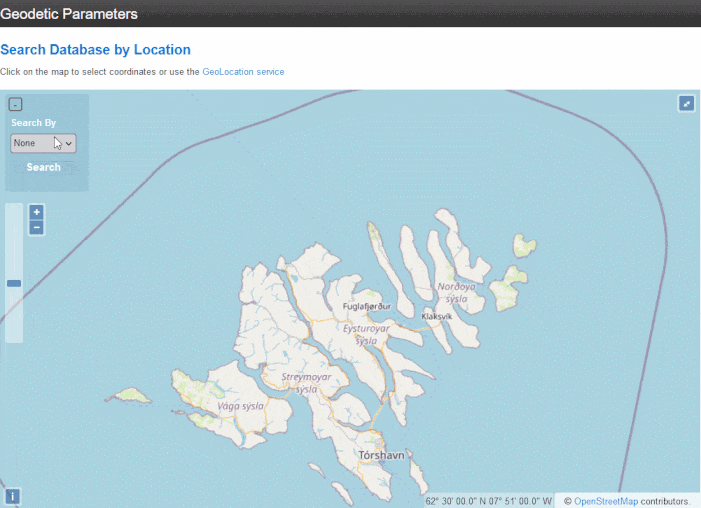
Task: Click the Geodetic Parameters header title
Action: 69,14
